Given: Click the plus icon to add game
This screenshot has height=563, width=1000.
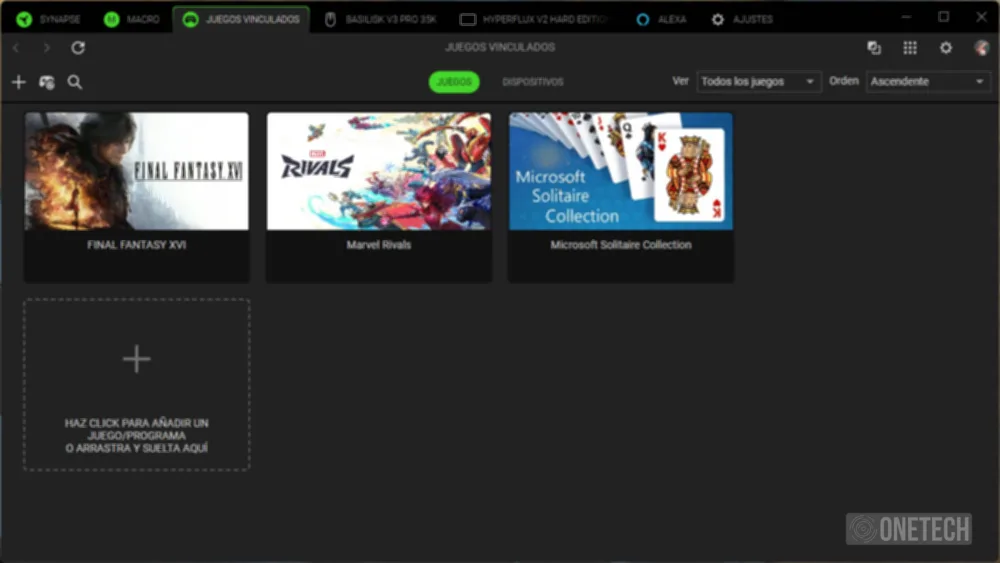Looking at the screenshot, I should [x=18, y=82].
